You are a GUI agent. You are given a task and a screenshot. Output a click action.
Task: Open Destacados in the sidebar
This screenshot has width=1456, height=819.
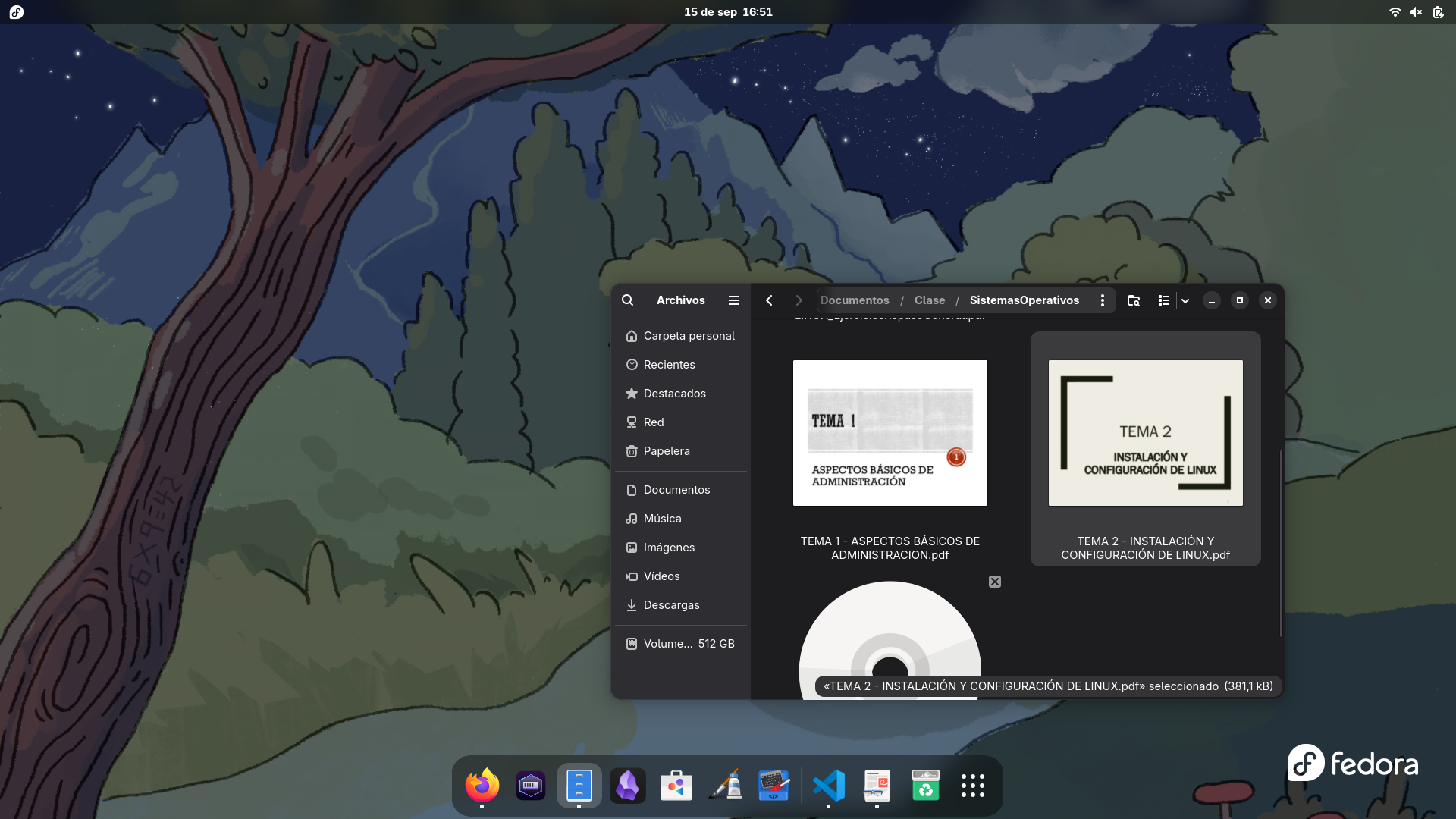pos(681,394)
